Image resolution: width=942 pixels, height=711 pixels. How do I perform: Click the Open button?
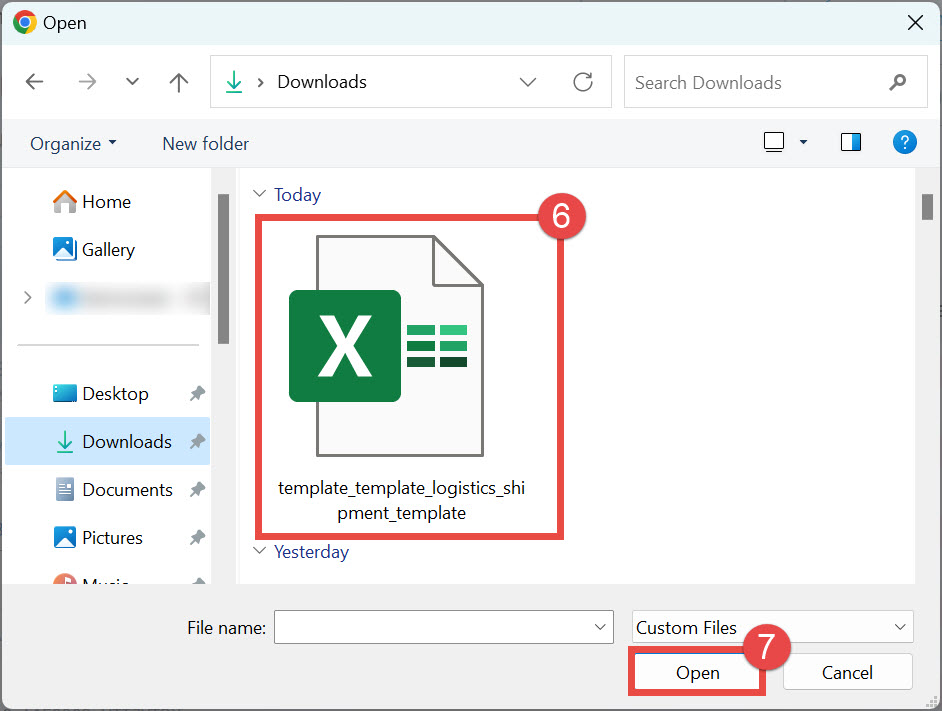(x=697, y=672)
